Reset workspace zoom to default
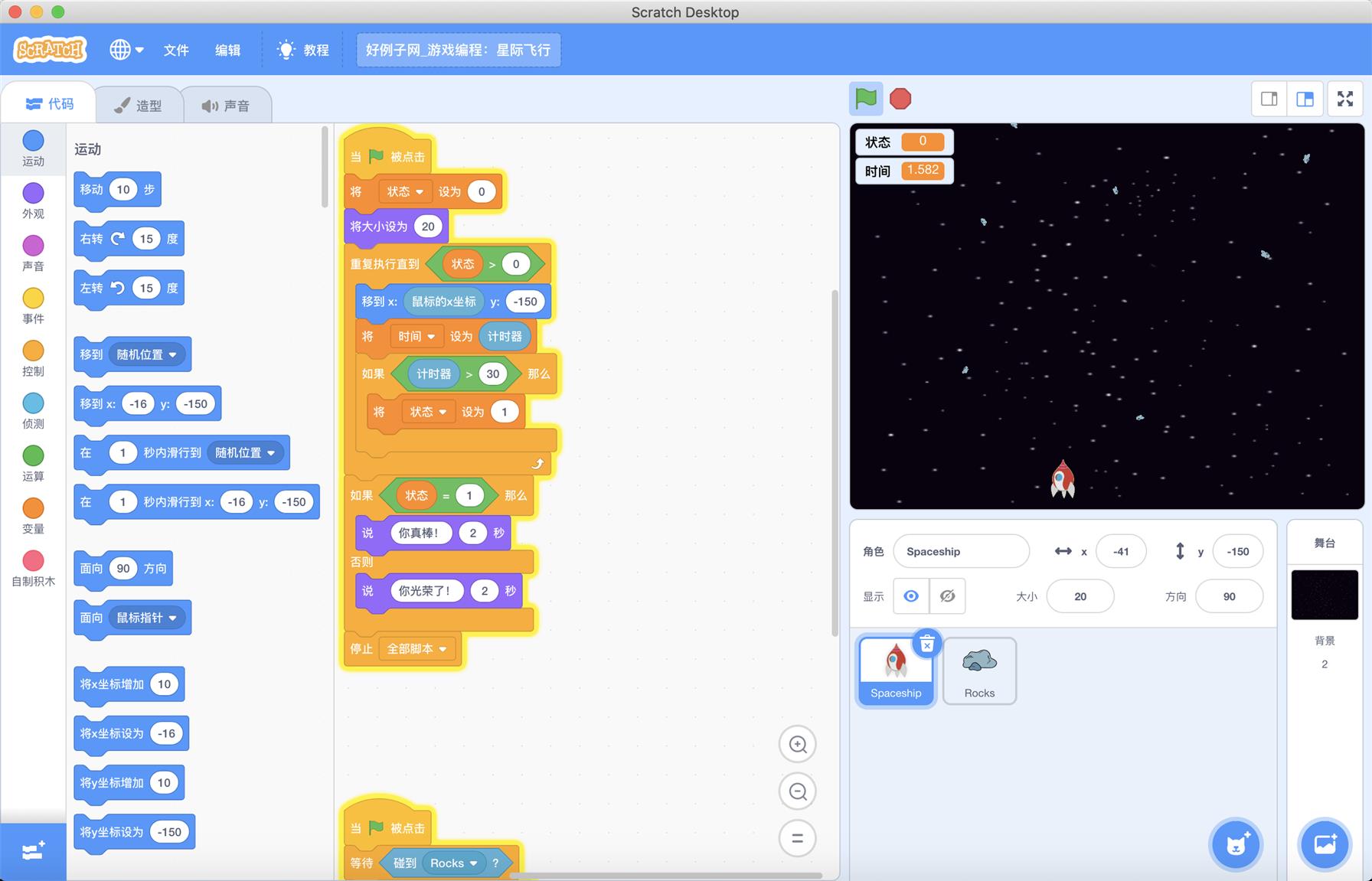Screen dimensions: 1372x881 coord(798,838)
